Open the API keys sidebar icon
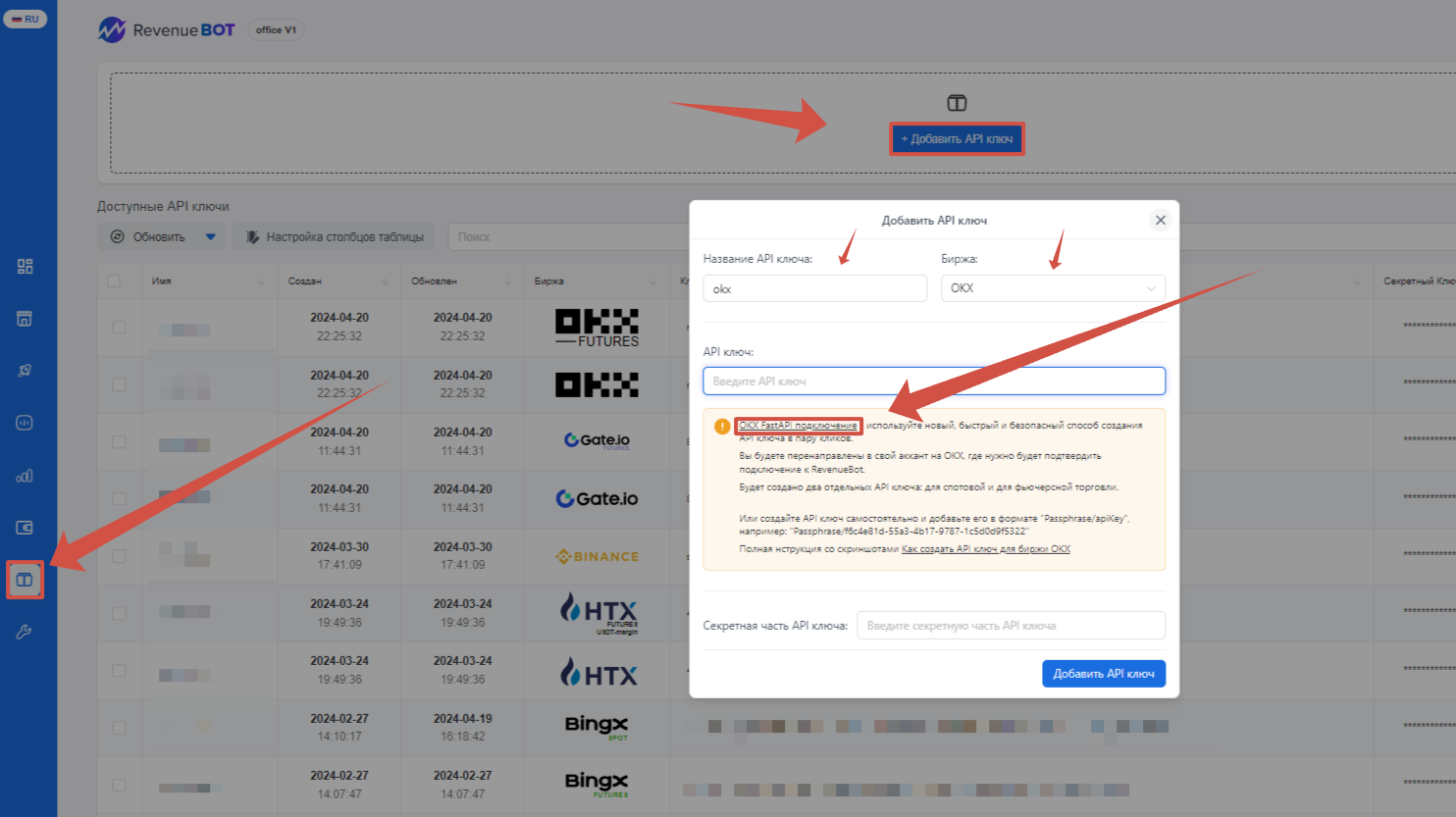Viewport: 1456px width, 817px height. (x=25, y=580)
